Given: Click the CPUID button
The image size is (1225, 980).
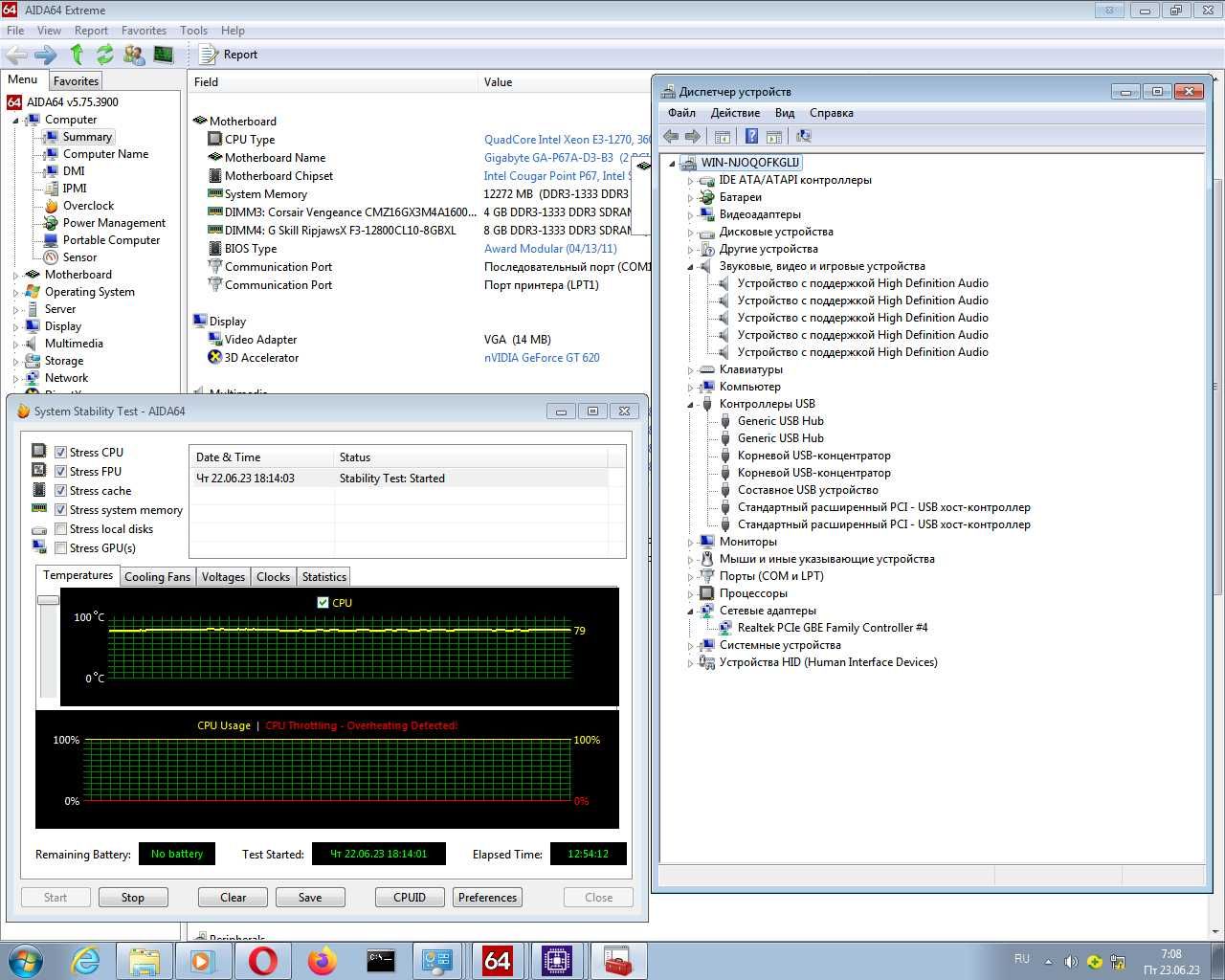Looking at the screenshot, I should tap(410, 898).
